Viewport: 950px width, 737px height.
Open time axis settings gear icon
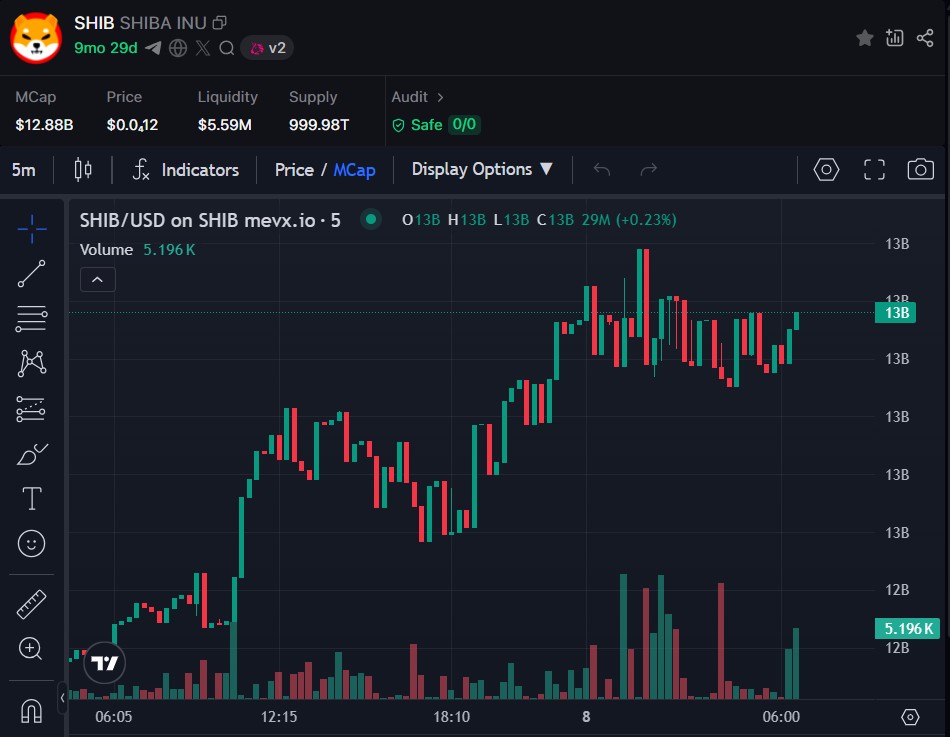pyautogui.click(x=910, y=717)
